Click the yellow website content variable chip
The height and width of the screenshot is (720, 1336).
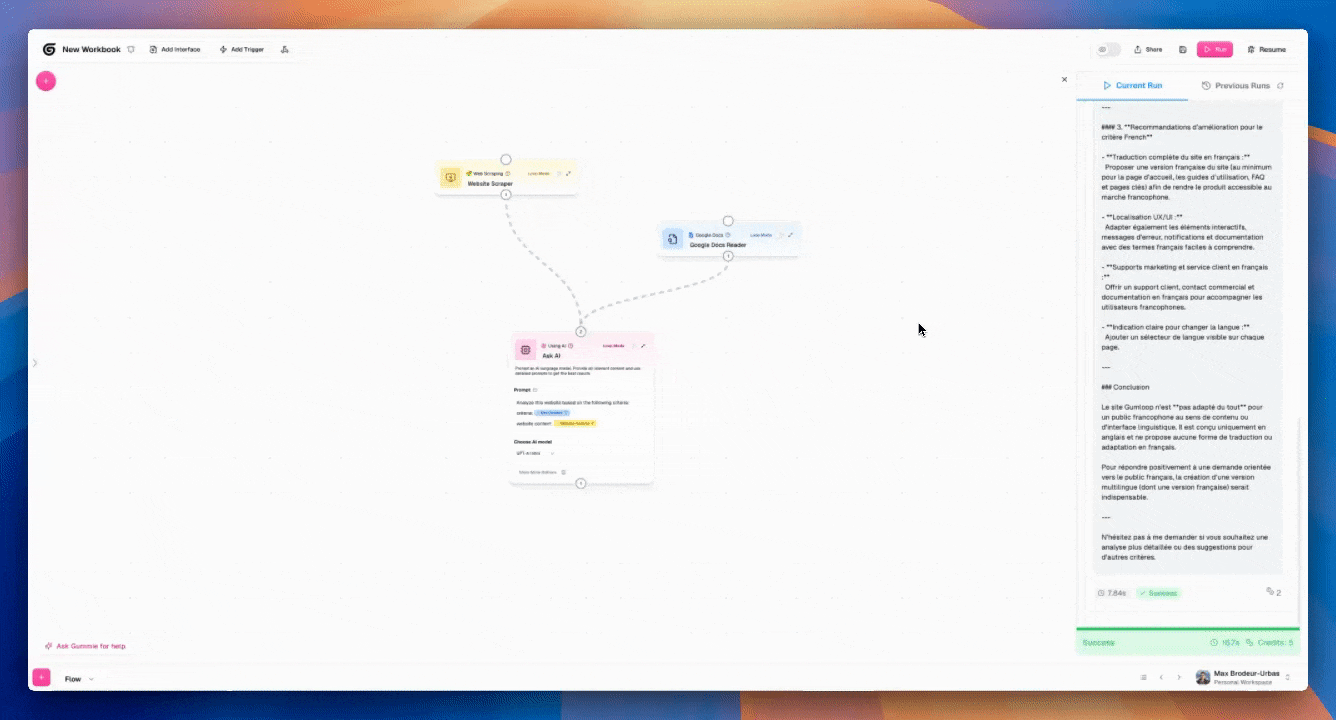575,423
